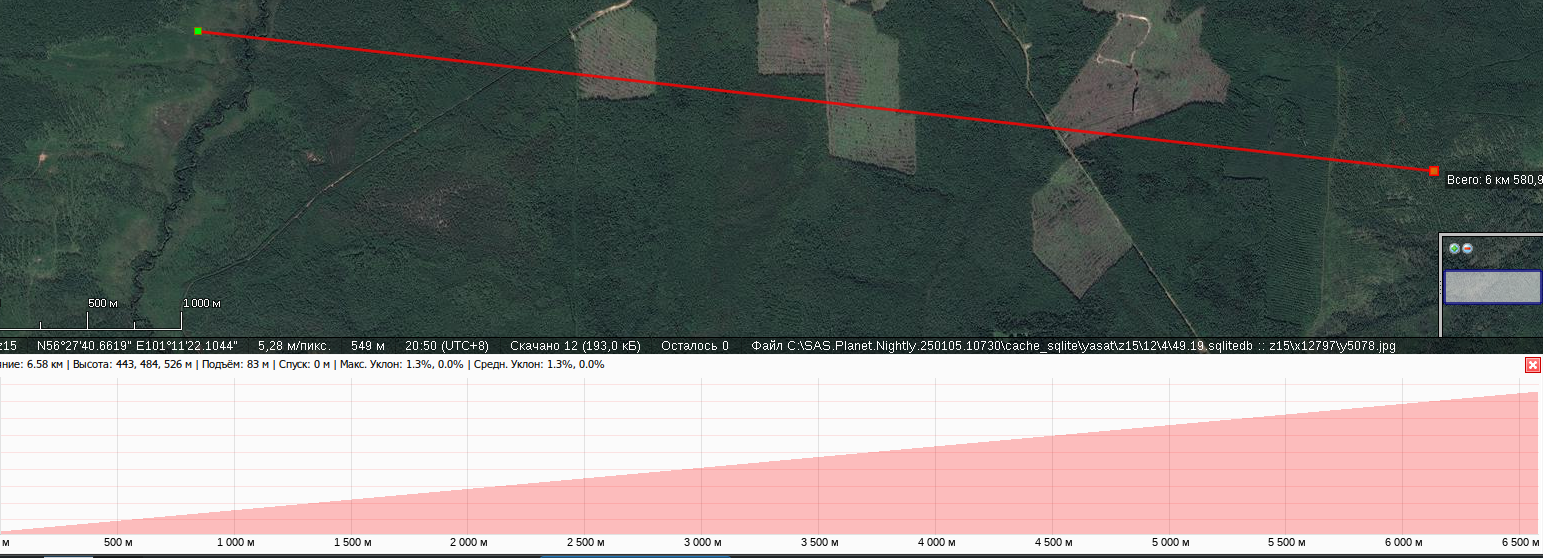The width and height of the screenshot is (1543, 558).
Task: Click the minimap green zoom-in button
Action: tap(1454, 248)
